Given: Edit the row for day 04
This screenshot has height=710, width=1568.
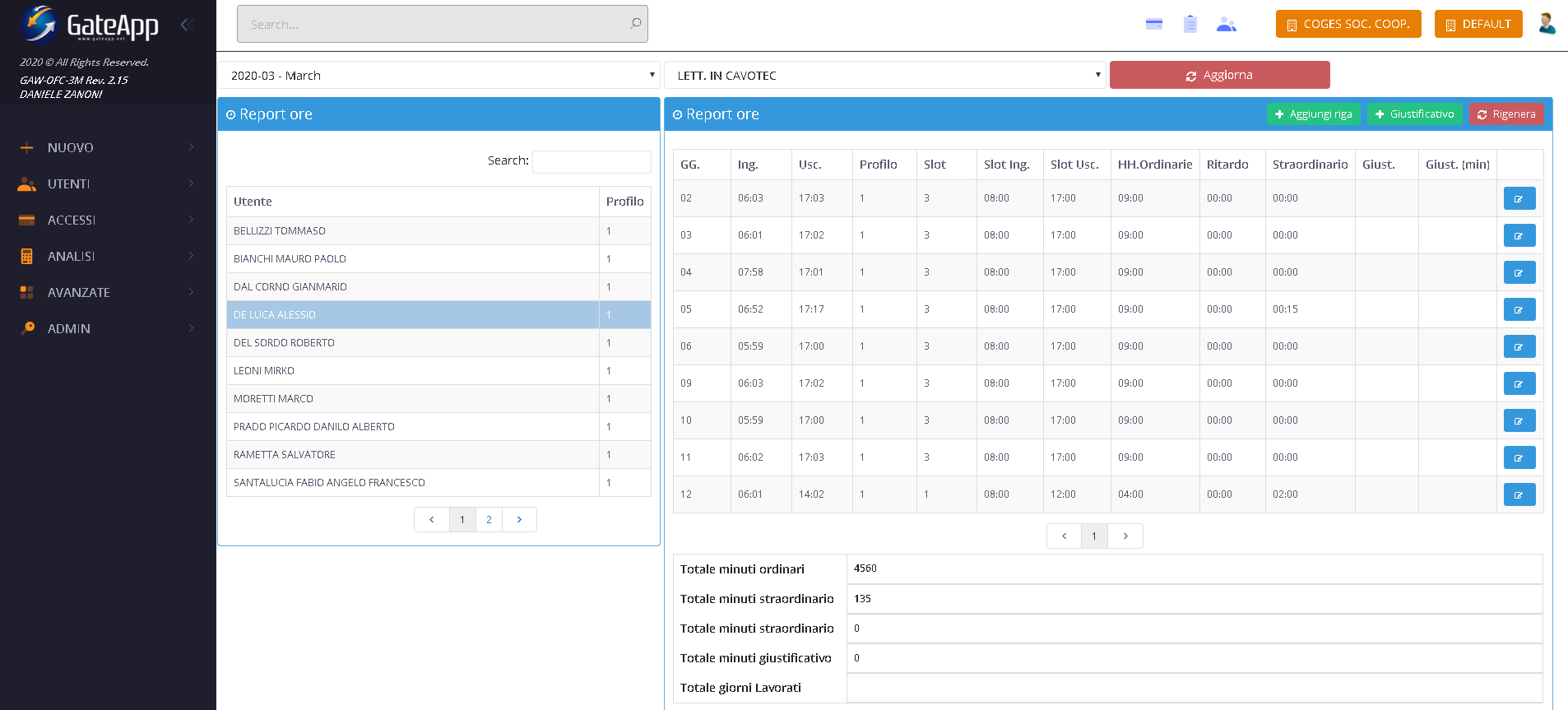Looking at the screenshot, I should coord(1519,272).
